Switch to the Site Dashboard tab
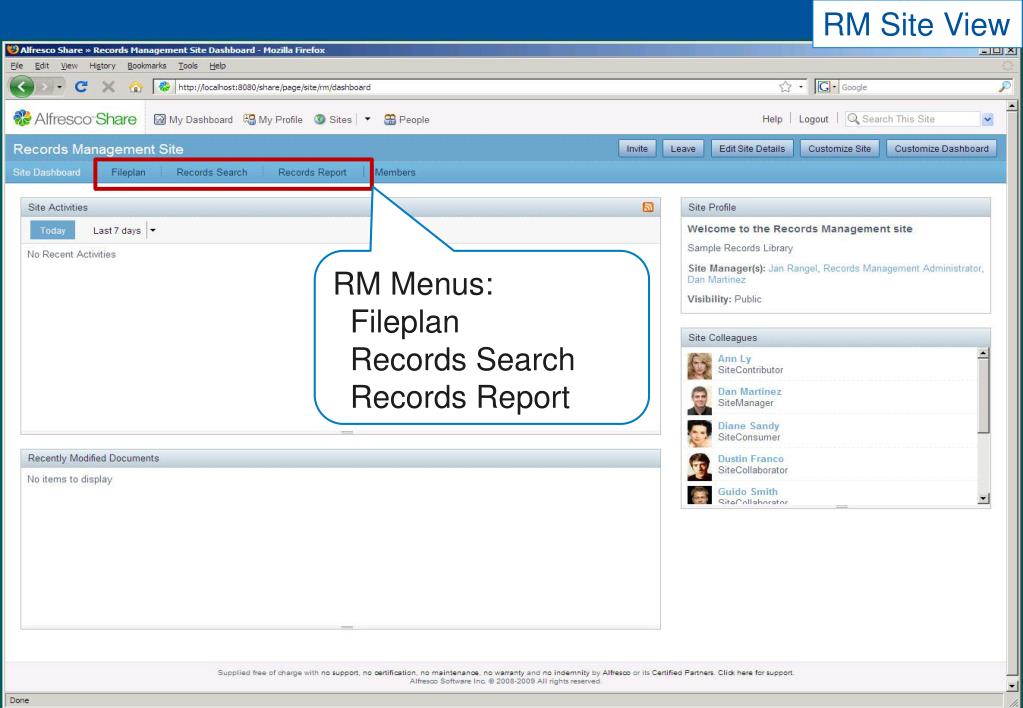This screenshot has height=708, width=1023. pyautogui.click(x=46, y=172)
